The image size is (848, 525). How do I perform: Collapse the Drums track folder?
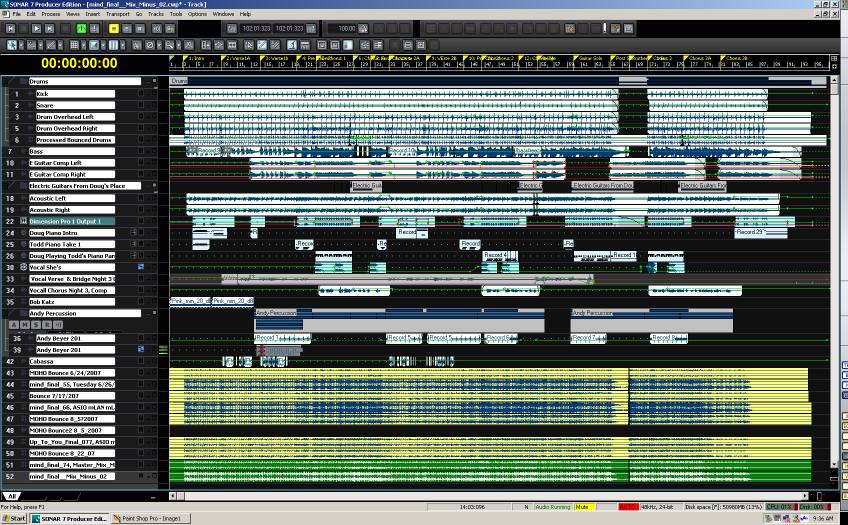click(20, 81)
